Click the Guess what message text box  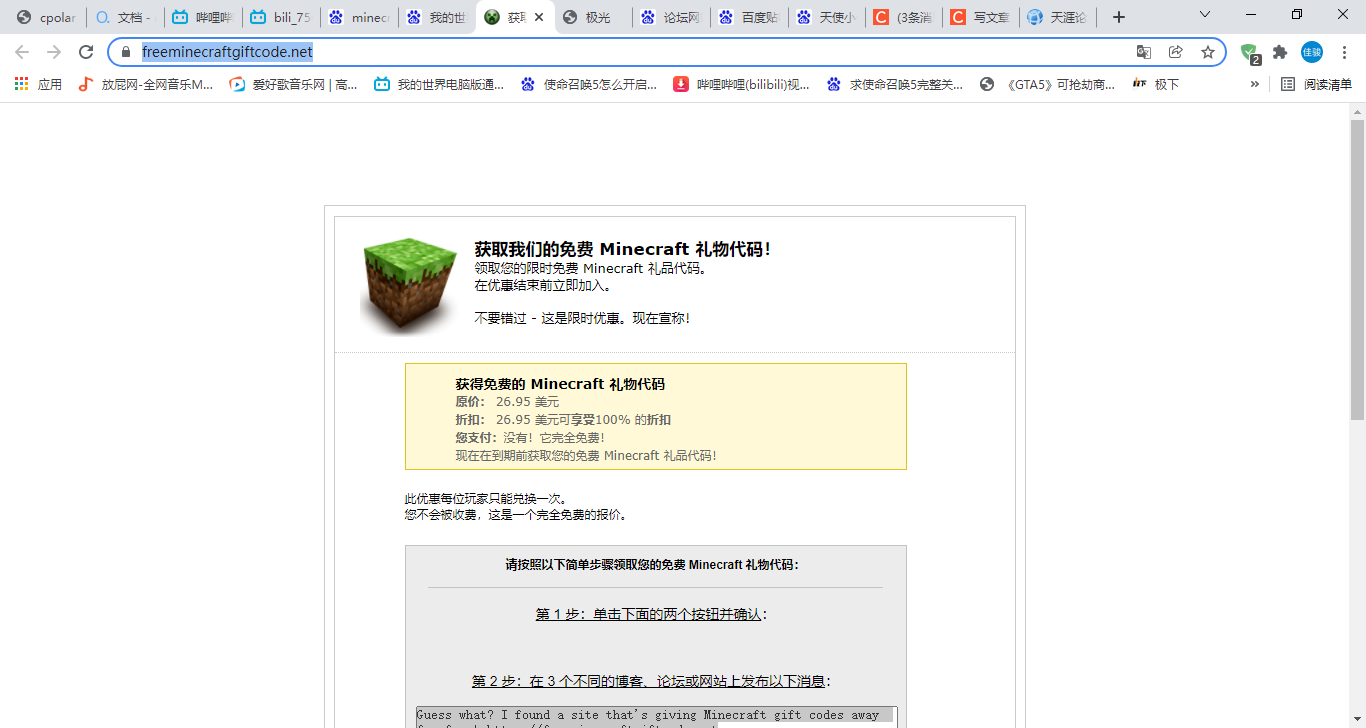pyautogui.click(x=656, y=717)
